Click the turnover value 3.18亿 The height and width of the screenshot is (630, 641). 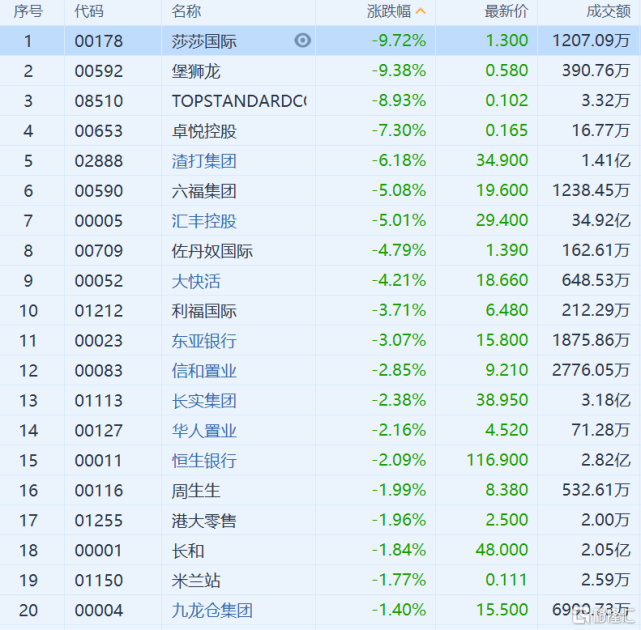point(606,400)
